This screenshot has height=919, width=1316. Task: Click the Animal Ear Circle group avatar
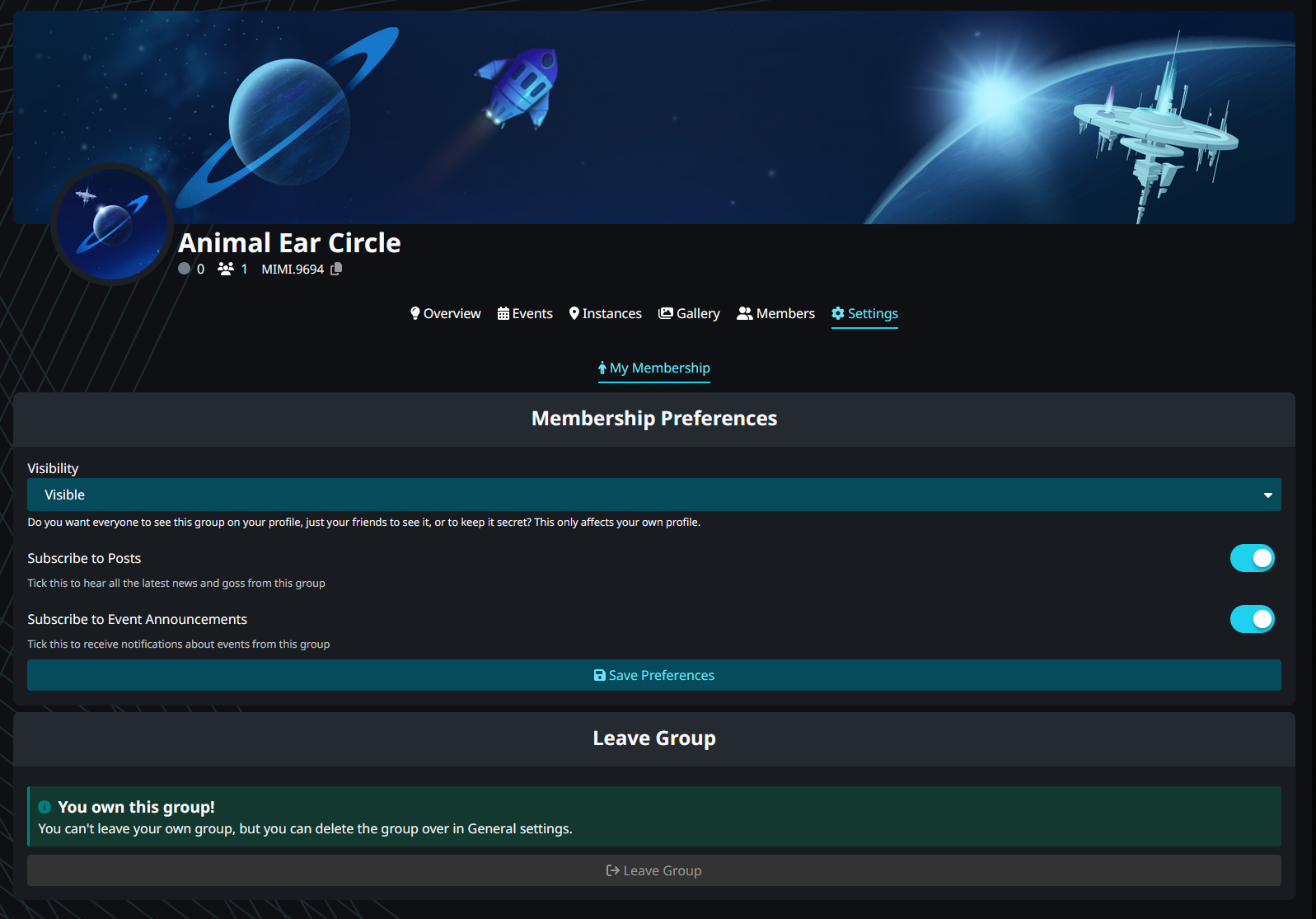point(112,224)
